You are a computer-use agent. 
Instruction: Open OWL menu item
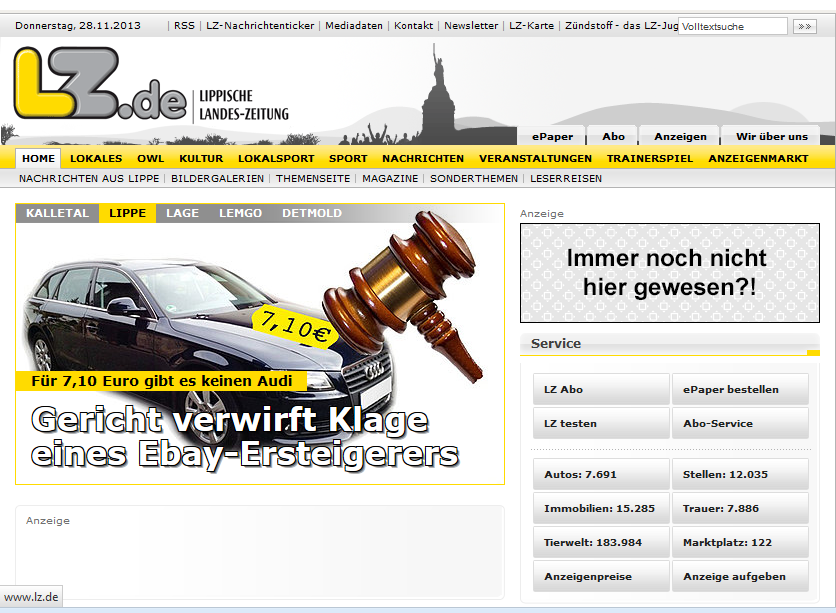[151, 158]
